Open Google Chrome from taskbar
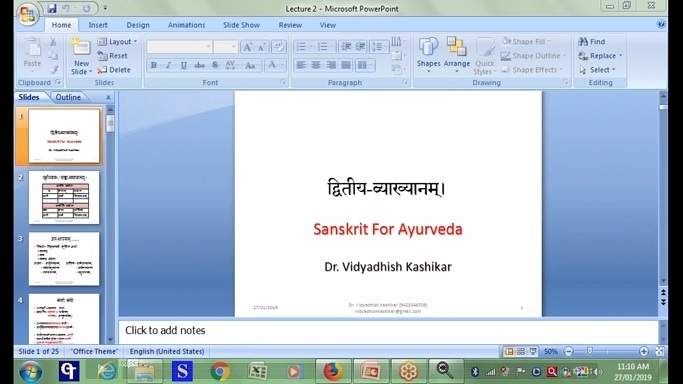 coord(220,371)
